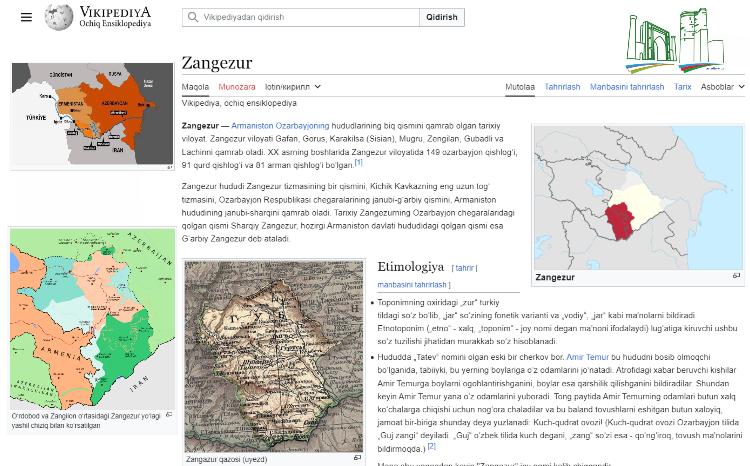Select the Tahrirlash tab
The image size is (750, 466).
(x=562, y=87)
